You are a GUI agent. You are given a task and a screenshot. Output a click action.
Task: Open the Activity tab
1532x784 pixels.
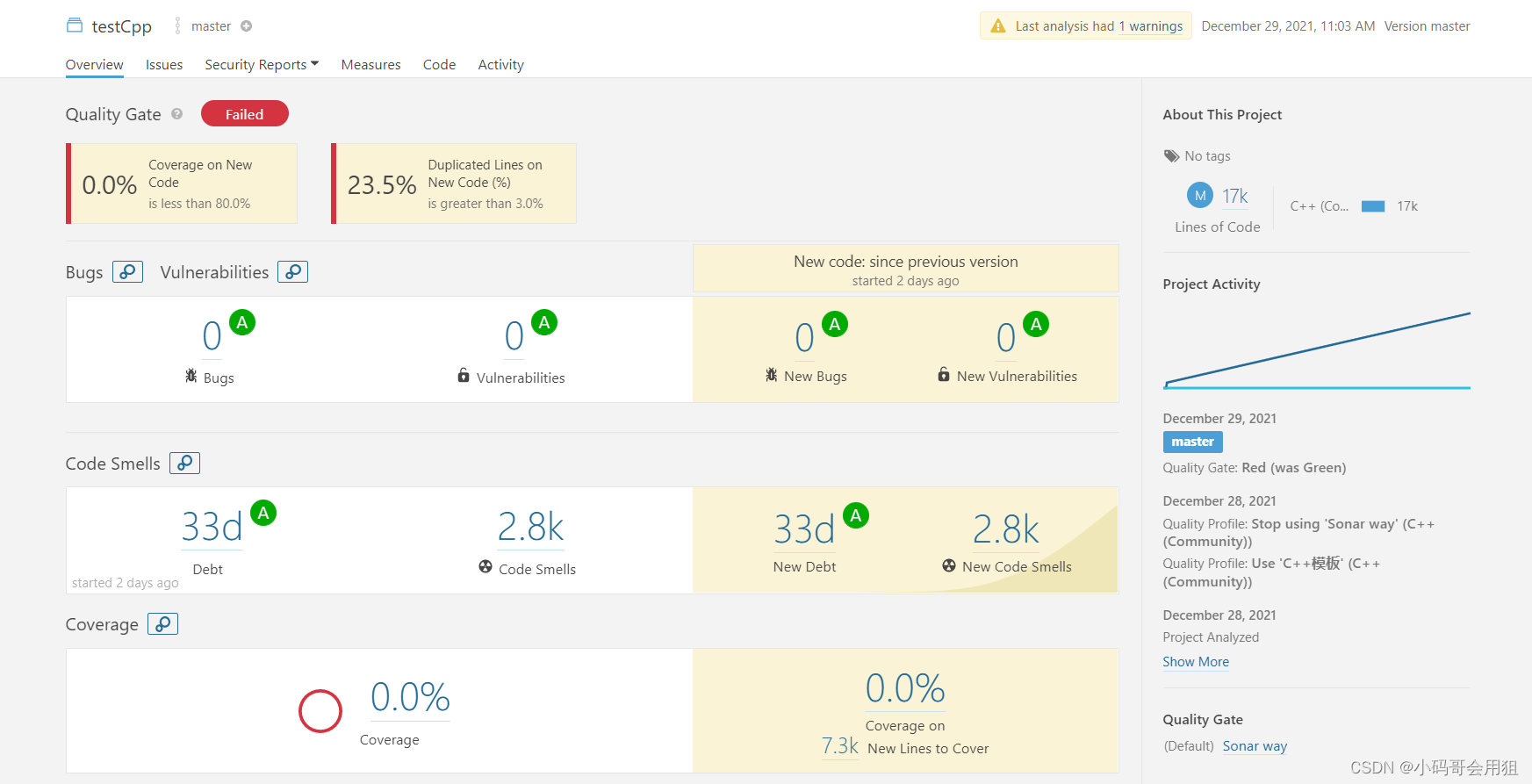click(500, 65)
